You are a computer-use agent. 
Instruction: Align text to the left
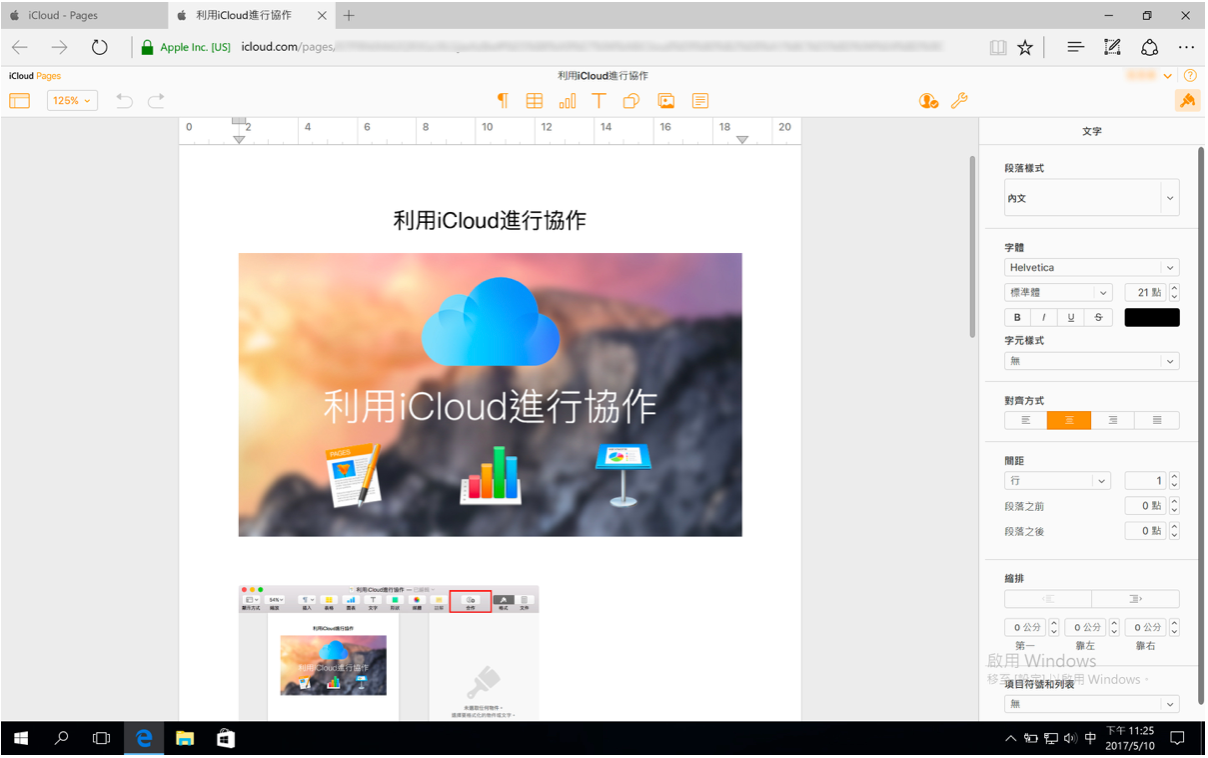tap(1026, 421)
